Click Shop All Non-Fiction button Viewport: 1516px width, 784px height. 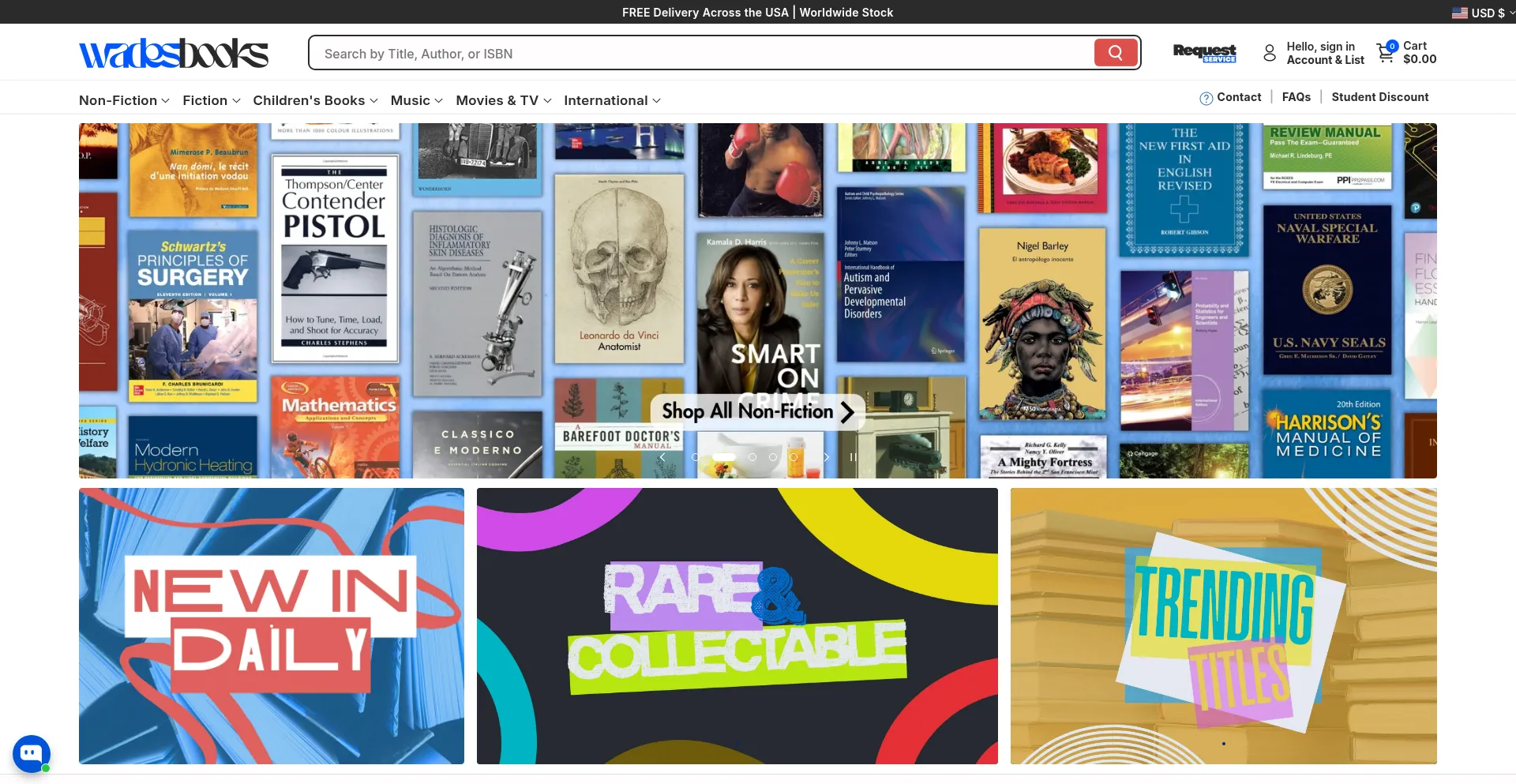click(x=757, y=412)
